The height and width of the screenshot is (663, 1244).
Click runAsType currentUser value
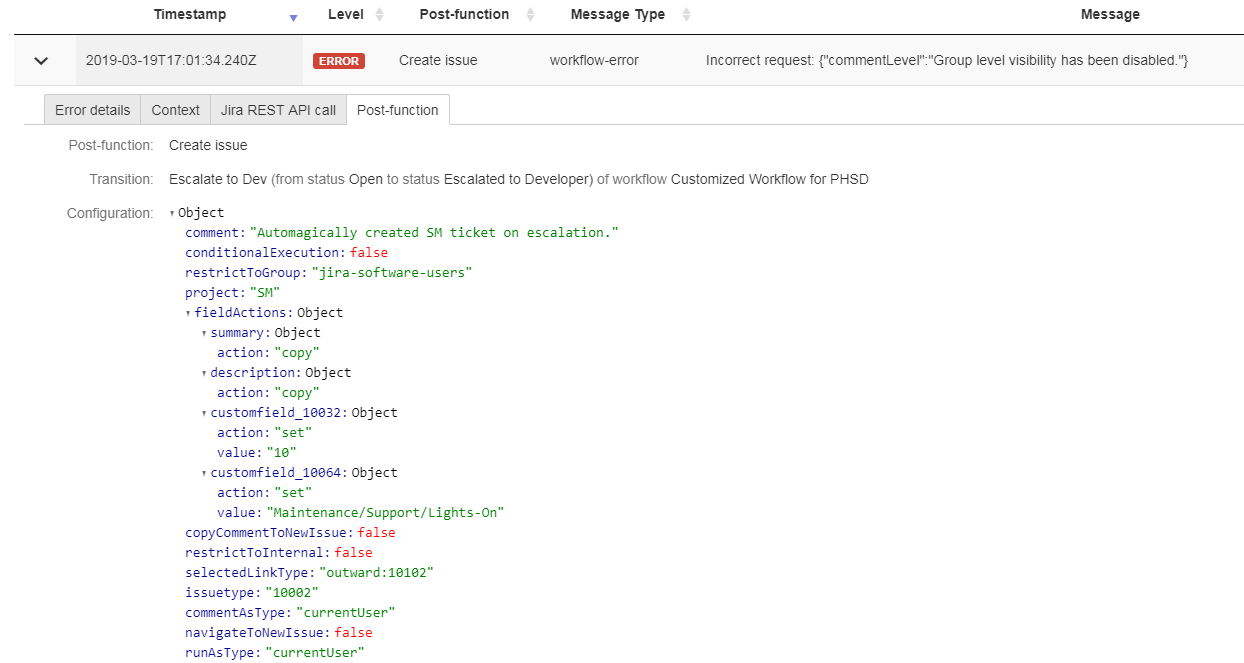315,653
